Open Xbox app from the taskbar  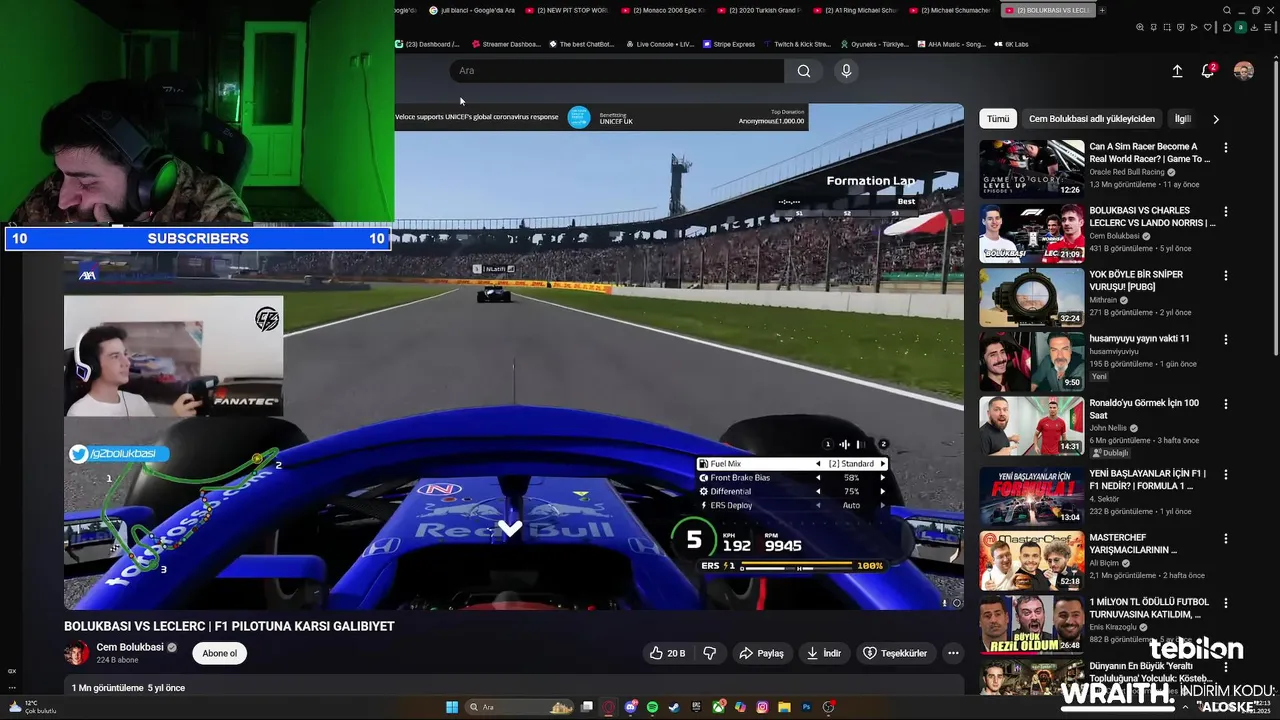tap(718, 707)
